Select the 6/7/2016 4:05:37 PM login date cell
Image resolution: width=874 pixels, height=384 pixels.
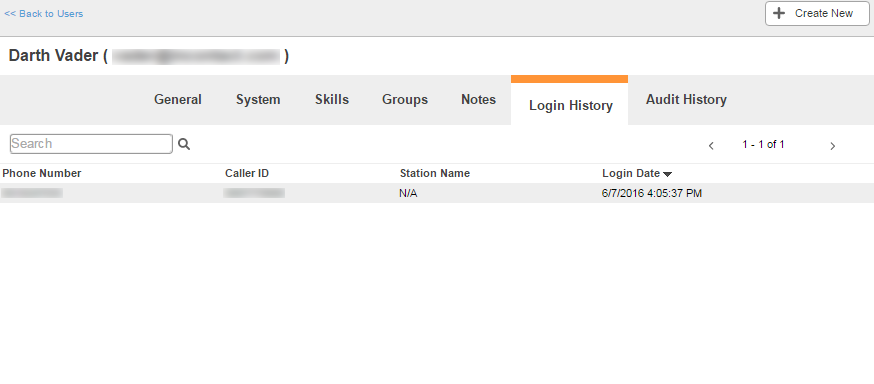click(x=652, y=193)
